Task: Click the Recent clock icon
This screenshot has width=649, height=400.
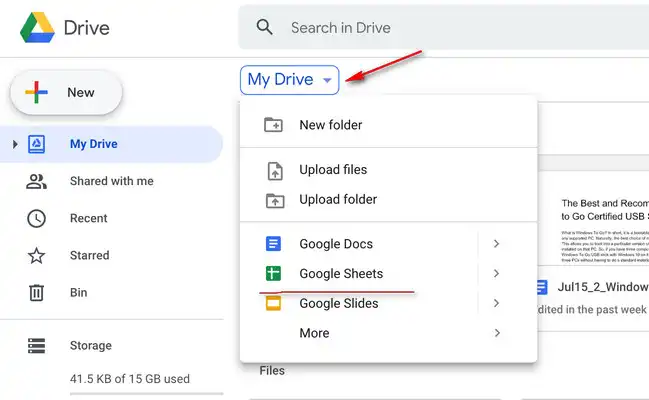Action: point(36,219)
